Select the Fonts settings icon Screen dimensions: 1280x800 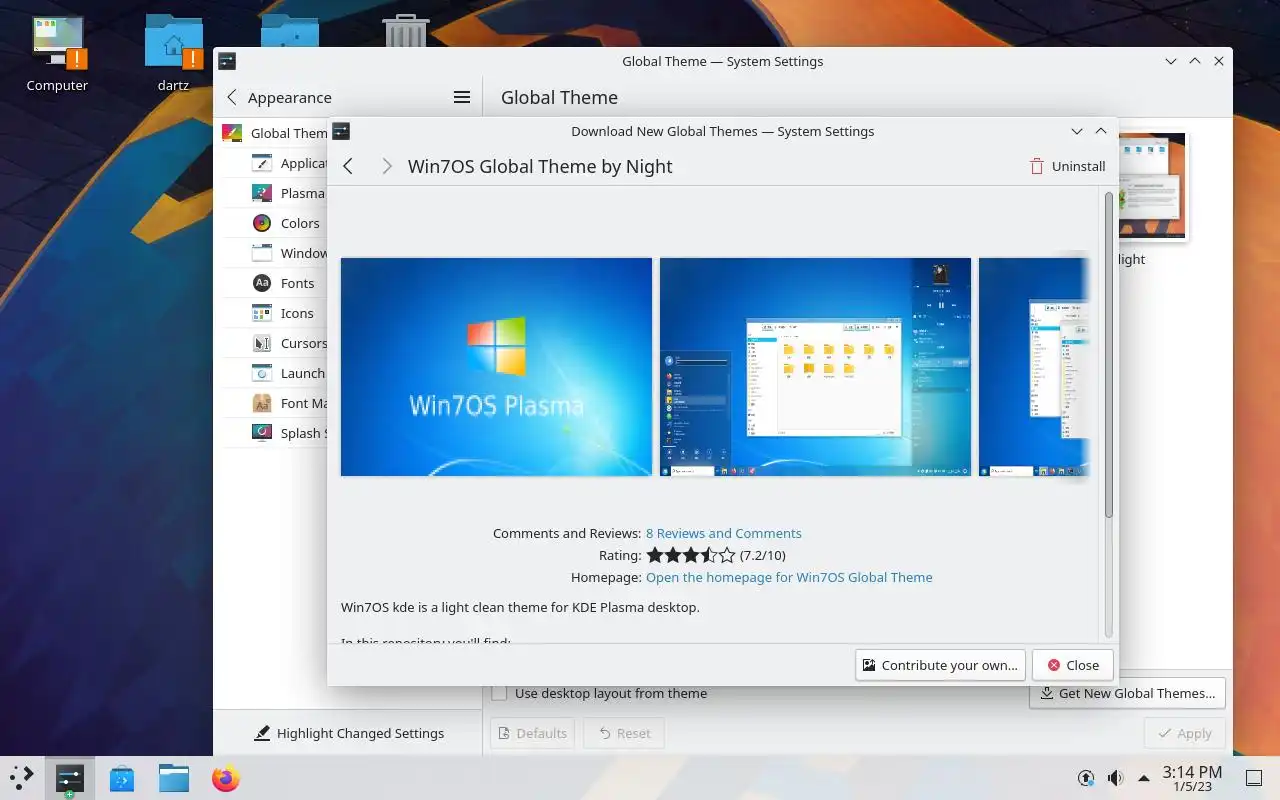coord(262,283)
